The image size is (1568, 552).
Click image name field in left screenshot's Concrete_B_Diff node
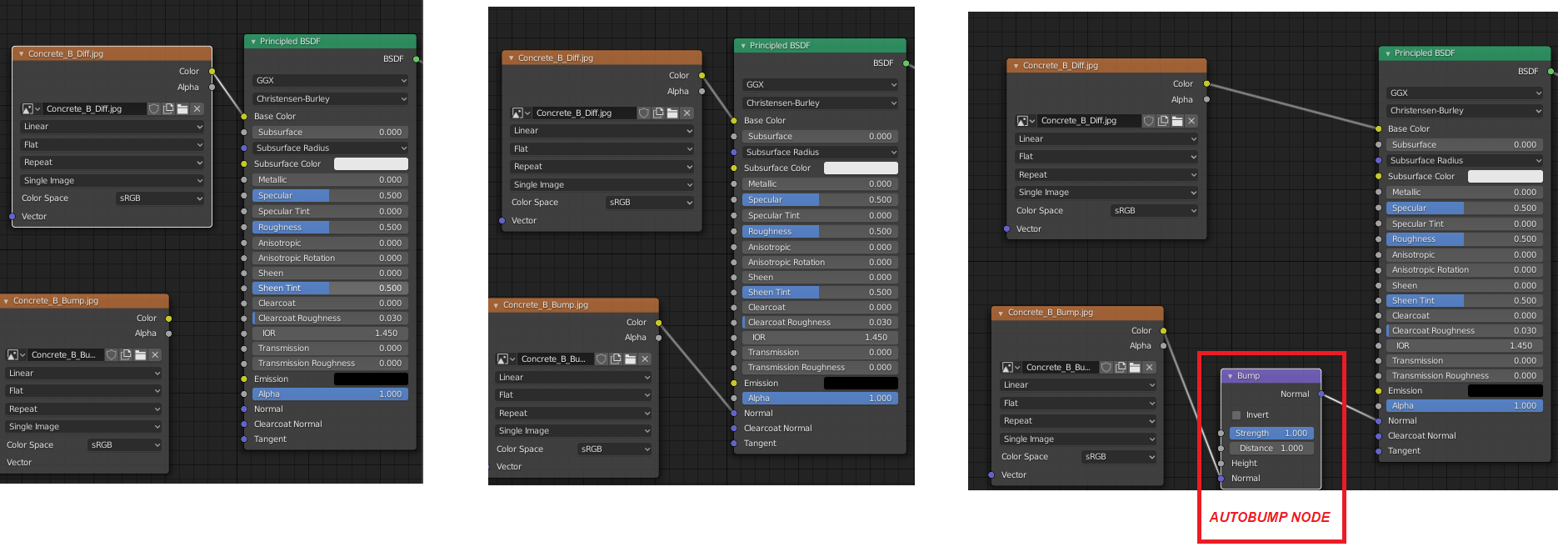pyautogui.click(x=94, y=109)
